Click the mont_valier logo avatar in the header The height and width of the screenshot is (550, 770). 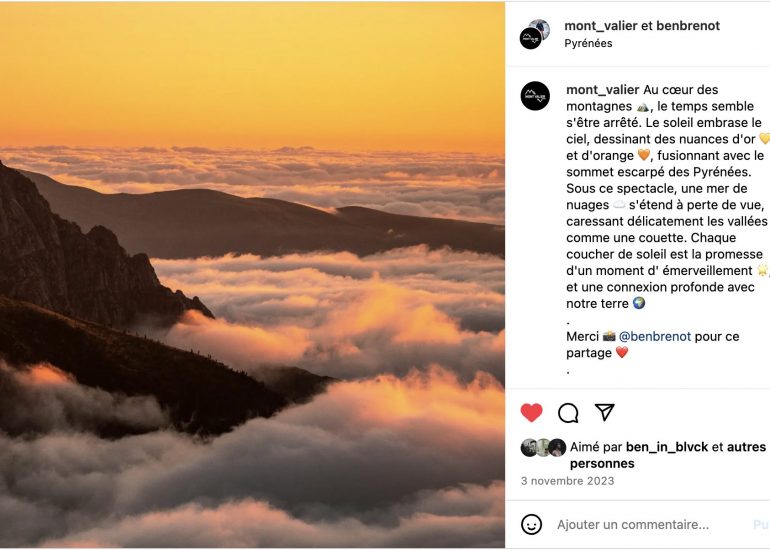pyautogui.click(x=530, y=39)
